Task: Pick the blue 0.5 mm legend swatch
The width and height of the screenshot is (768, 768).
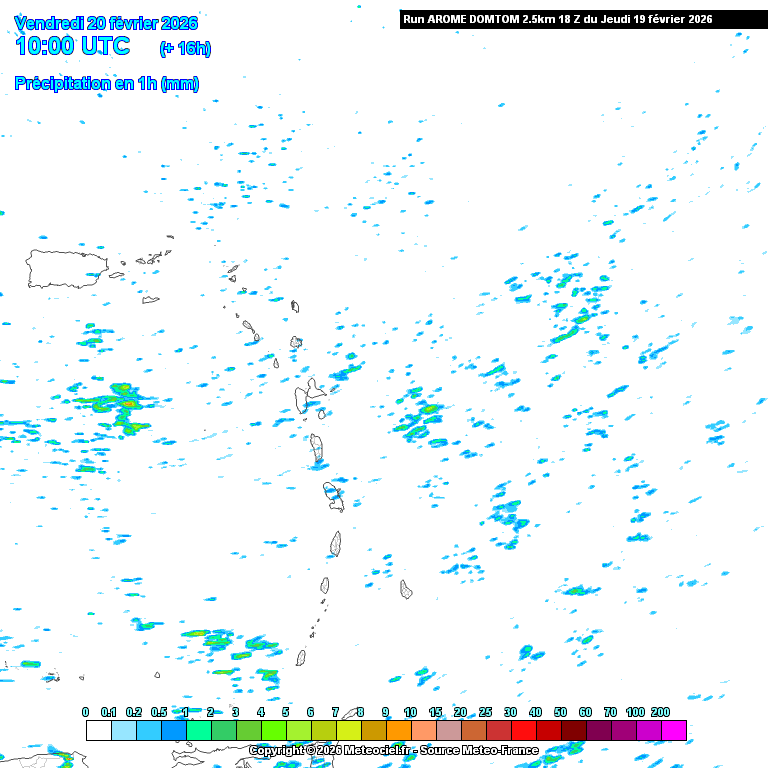Action: click(x=173, y=730)
